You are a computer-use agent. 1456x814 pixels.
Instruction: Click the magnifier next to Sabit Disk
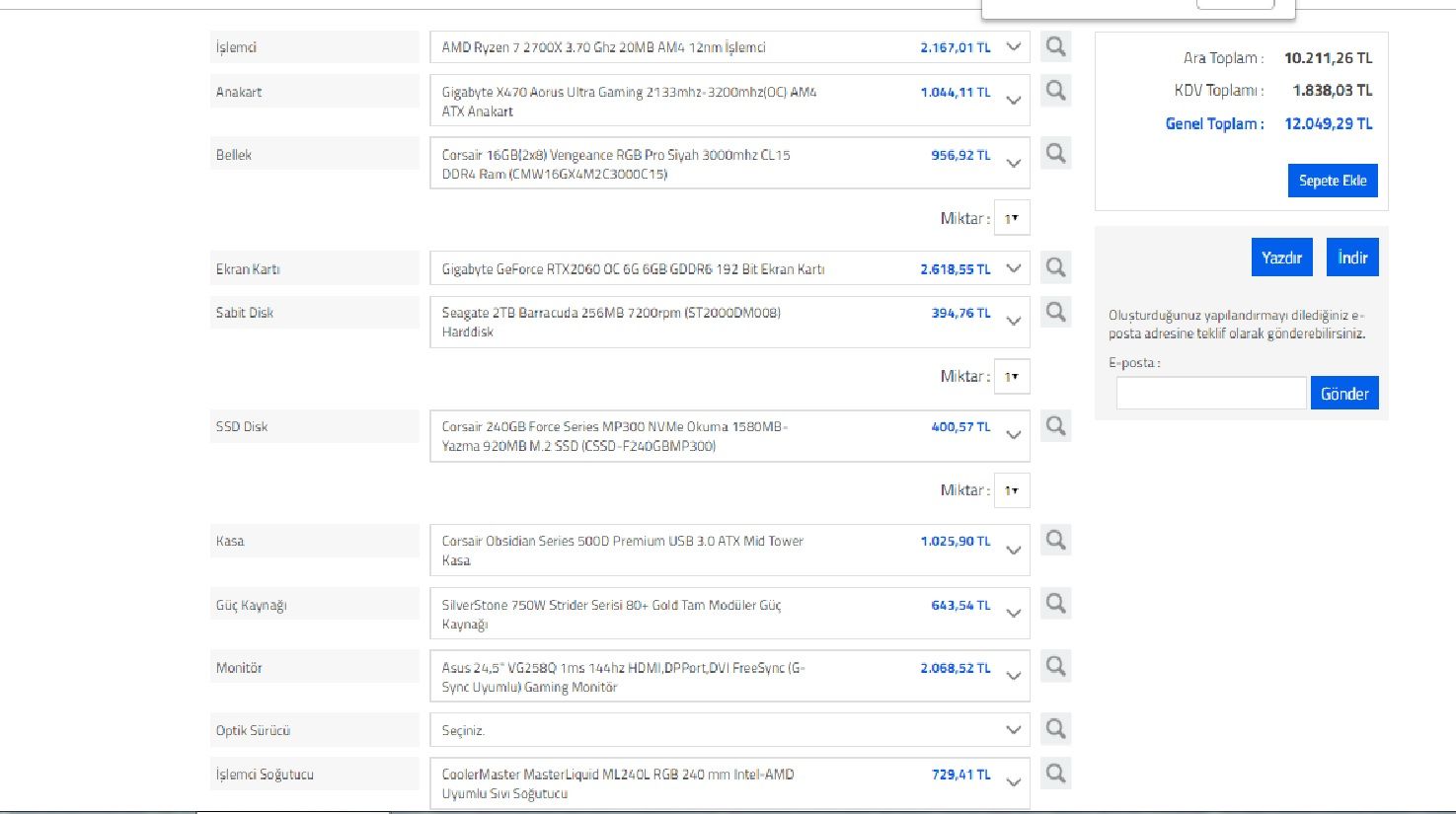1055,312
